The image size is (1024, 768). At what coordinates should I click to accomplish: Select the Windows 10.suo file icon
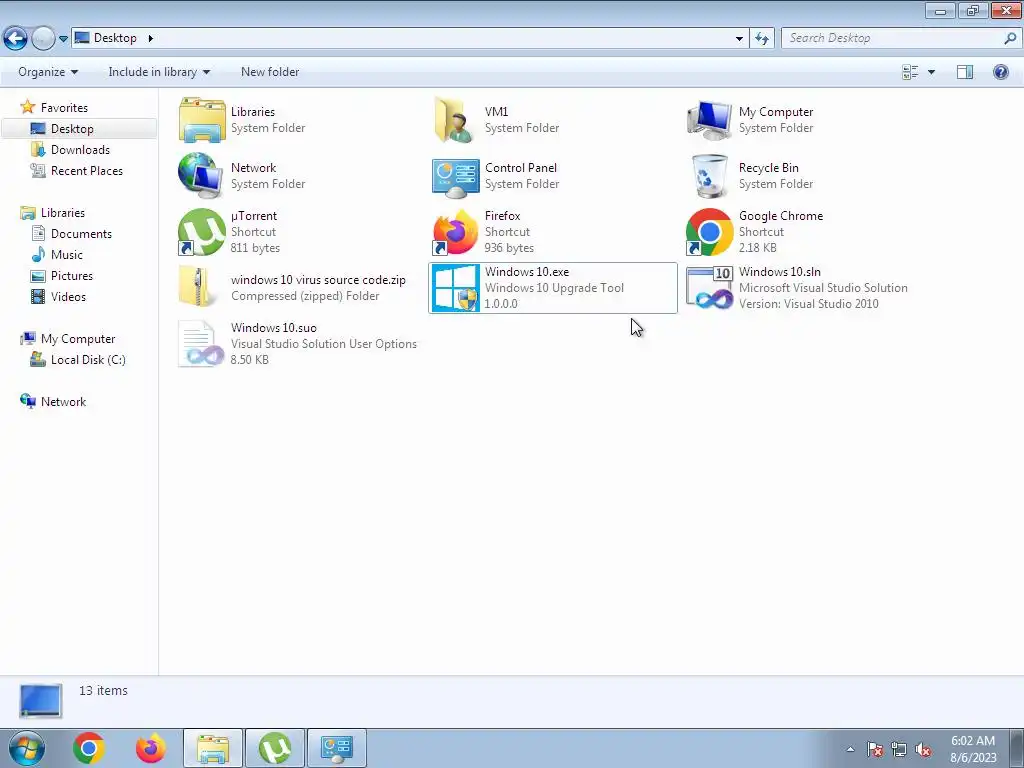click(201, 344)
